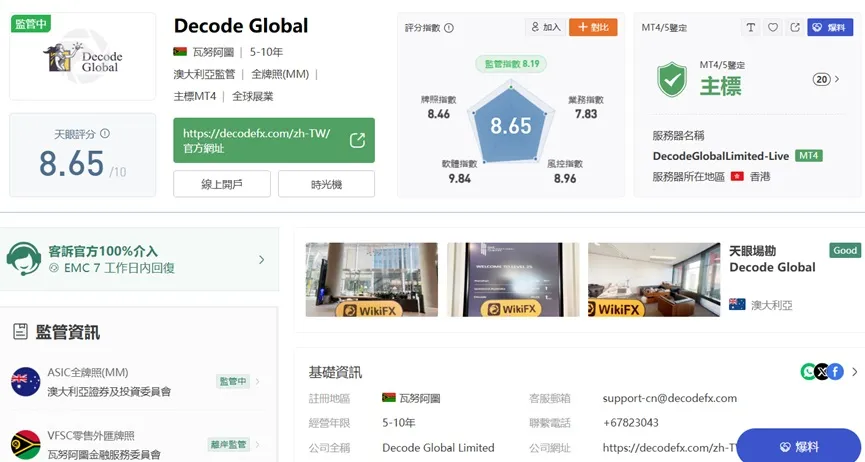Click the Facebook social icon

pyautogui.click(x=835, y=372)
